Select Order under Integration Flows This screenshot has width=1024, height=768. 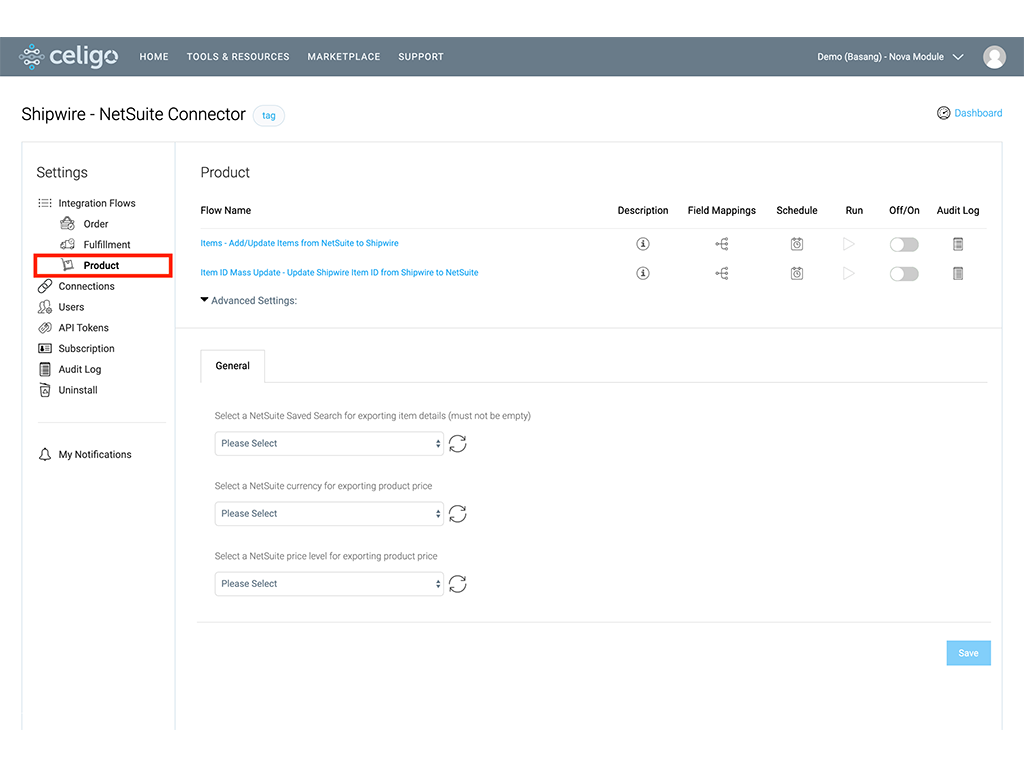pos(96,224)
